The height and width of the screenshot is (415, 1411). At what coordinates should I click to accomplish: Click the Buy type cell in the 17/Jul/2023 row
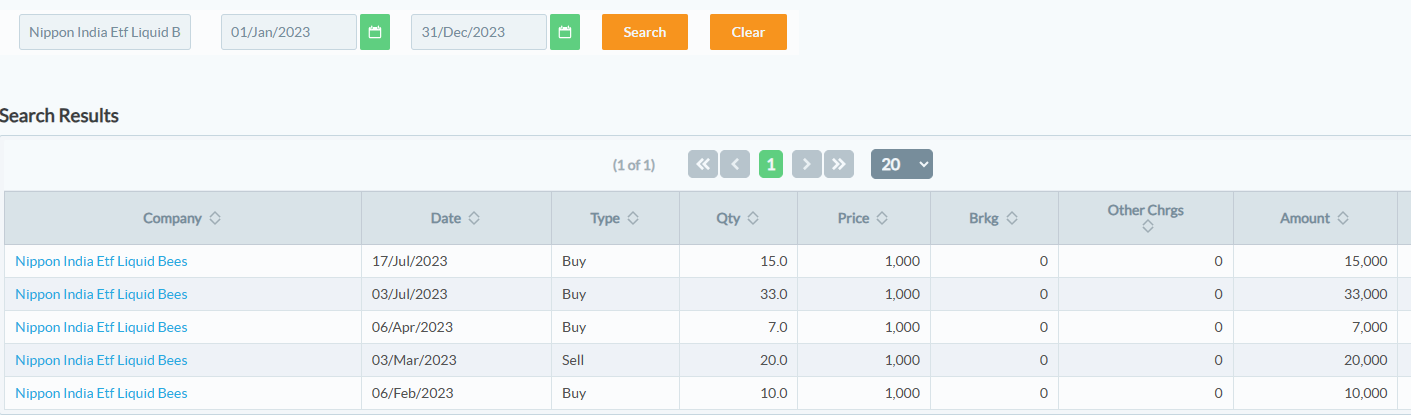(615, 261)
